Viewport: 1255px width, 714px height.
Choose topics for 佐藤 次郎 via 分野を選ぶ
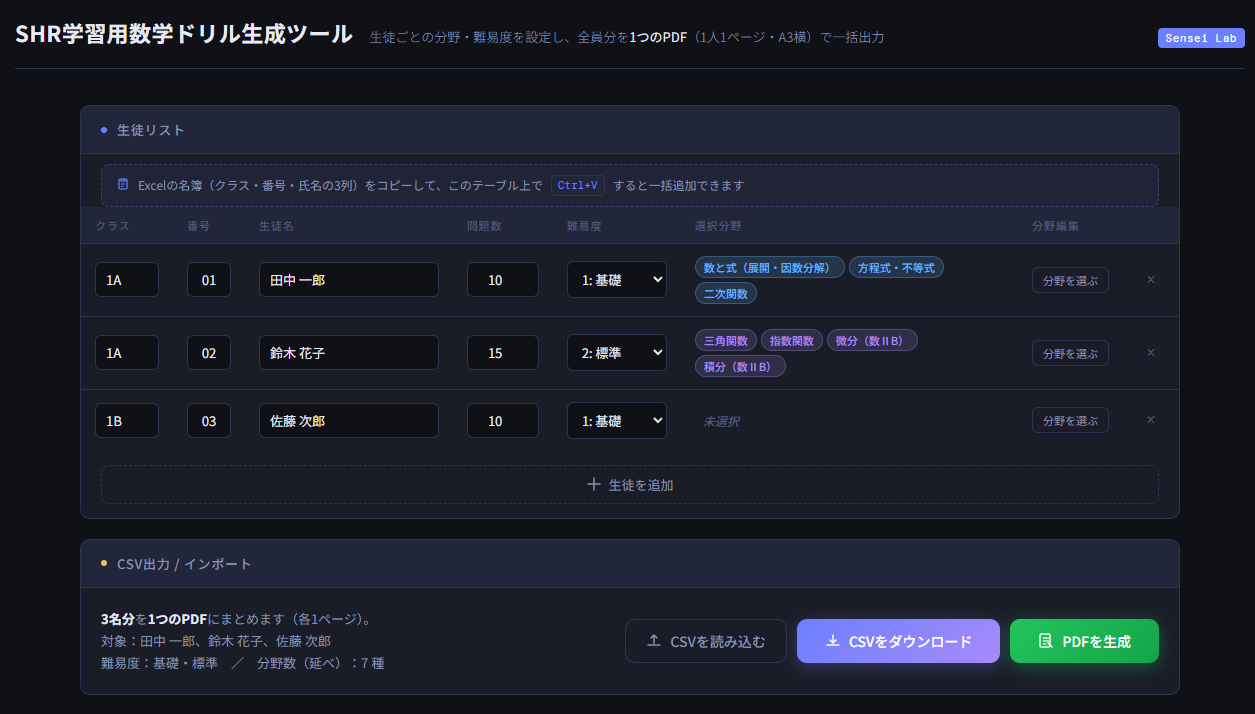point(1069,421)
